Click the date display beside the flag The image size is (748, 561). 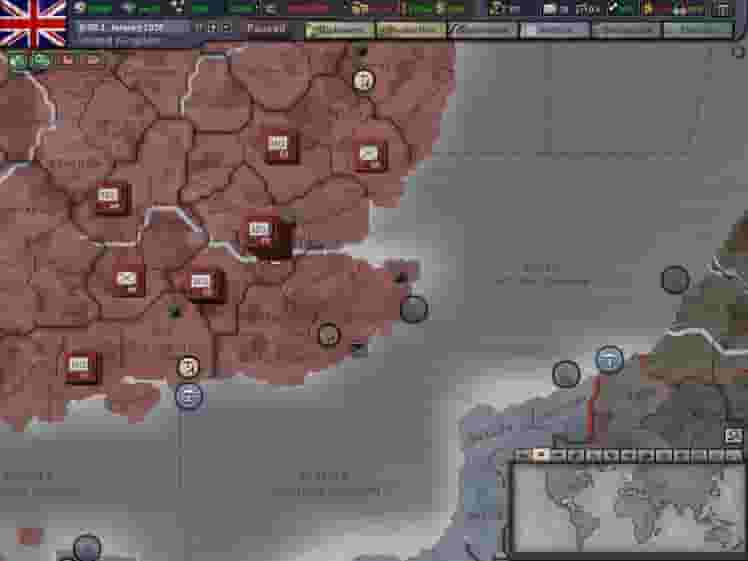point(121,28)
